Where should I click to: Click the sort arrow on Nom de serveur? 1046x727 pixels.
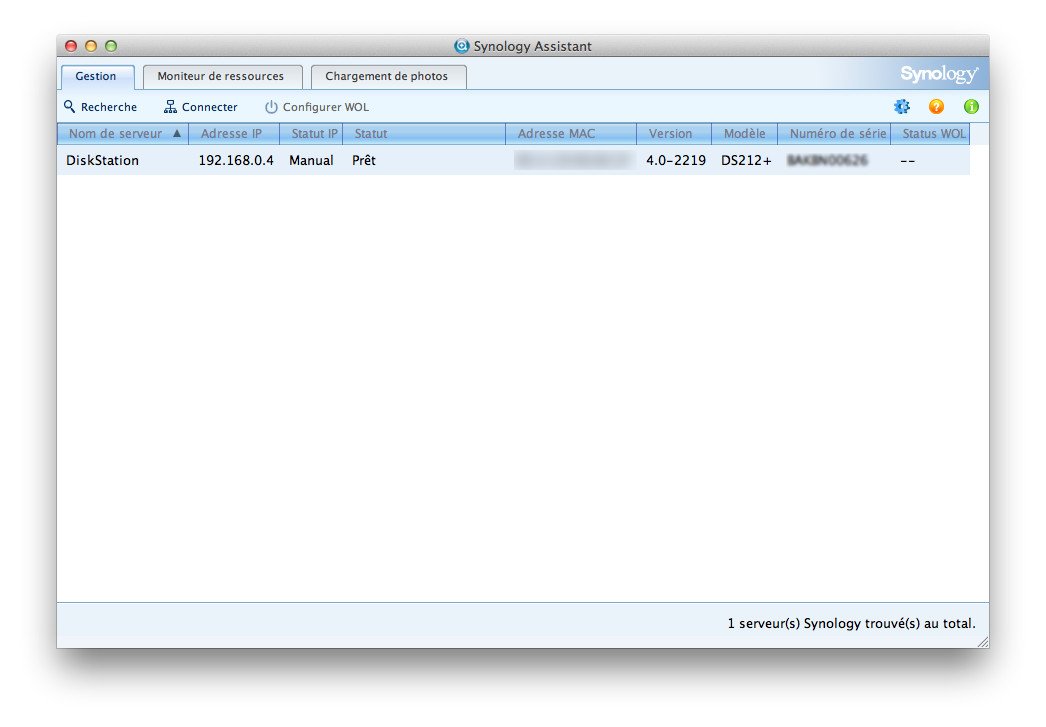pos(177,134)
